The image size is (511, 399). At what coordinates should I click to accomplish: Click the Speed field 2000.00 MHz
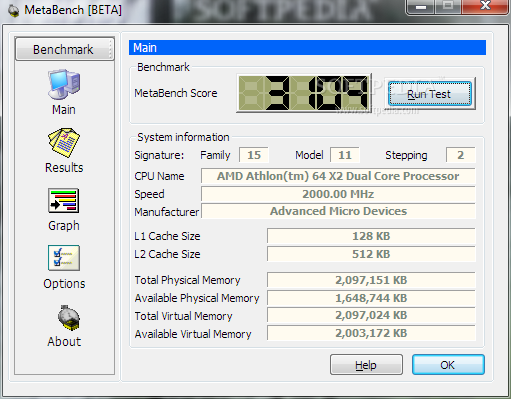coord(338,194)
